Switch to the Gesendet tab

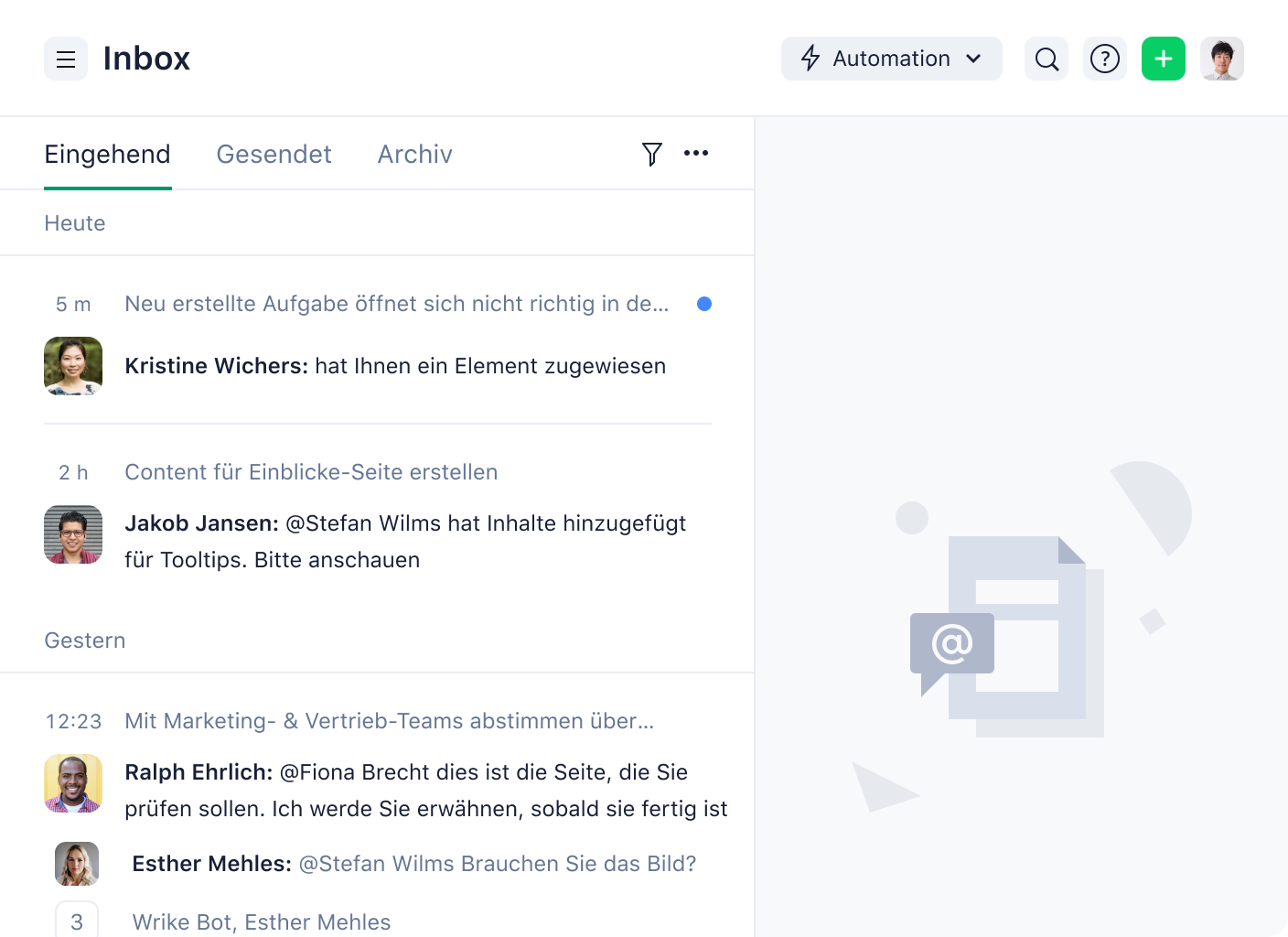274,154
